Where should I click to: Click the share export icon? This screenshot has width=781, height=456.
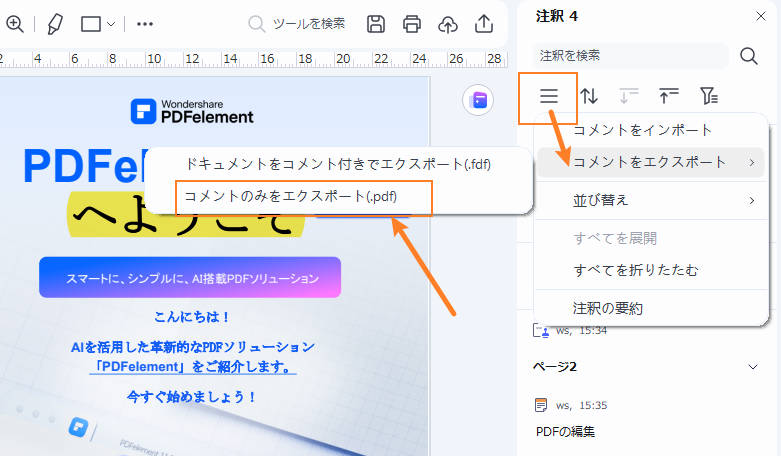pos(484,24)
